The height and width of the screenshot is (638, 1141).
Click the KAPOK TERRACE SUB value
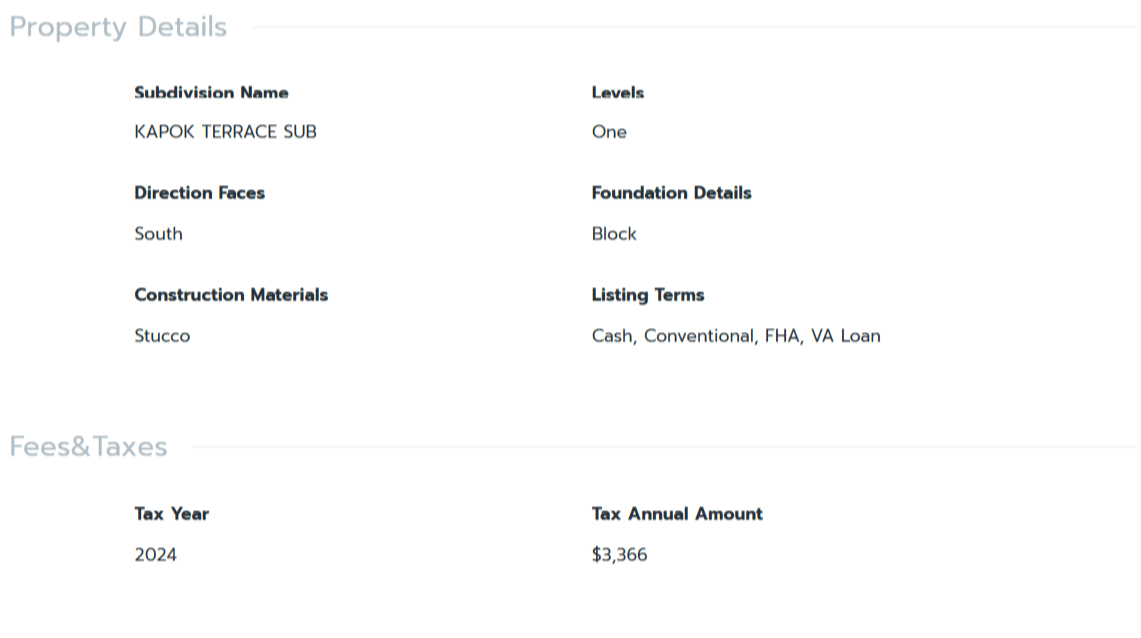(x=225, y=132)
